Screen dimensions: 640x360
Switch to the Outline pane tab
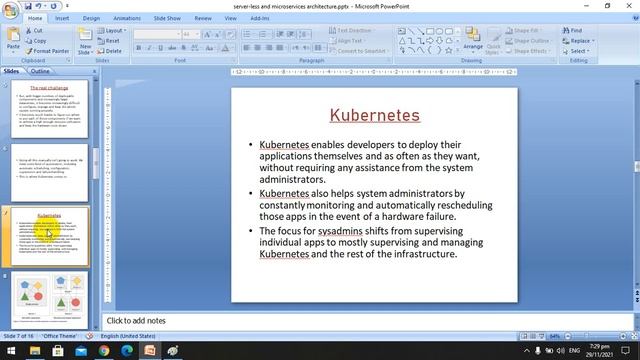40,71
